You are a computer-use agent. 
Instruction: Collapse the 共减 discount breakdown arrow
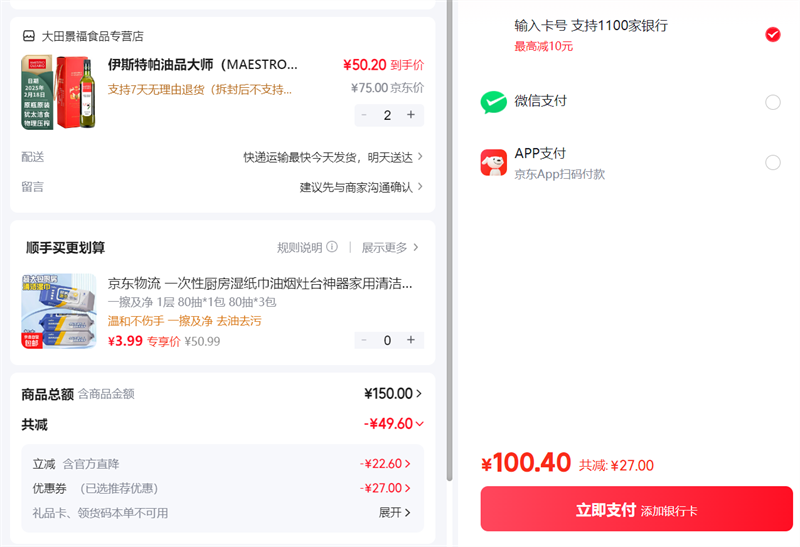tap(419, 424)
